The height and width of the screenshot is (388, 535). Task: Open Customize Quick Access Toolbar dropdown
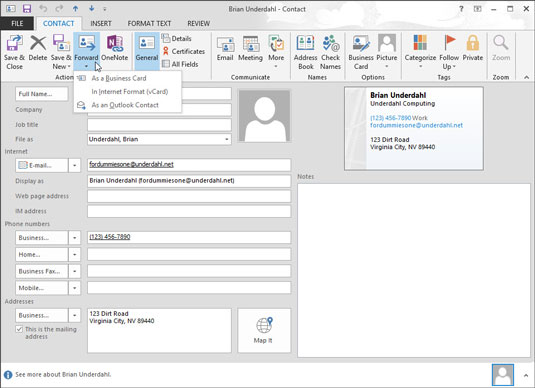pos(105,9)
